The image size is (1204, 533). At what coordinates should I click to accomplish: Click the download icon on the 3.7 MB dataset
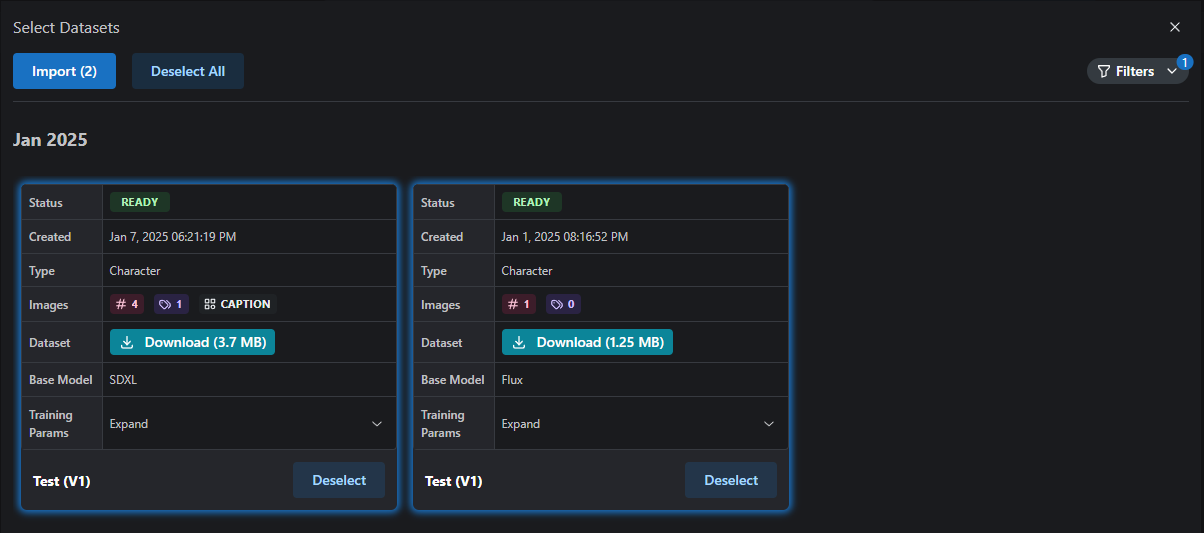point(127,342)
